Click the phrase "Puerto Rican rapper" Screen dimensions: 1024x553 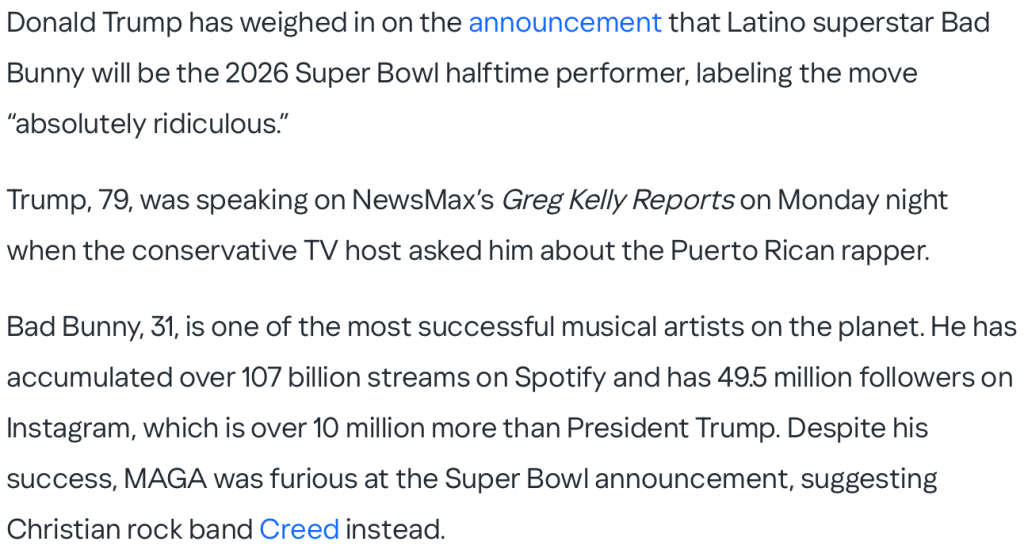(776, 250)
